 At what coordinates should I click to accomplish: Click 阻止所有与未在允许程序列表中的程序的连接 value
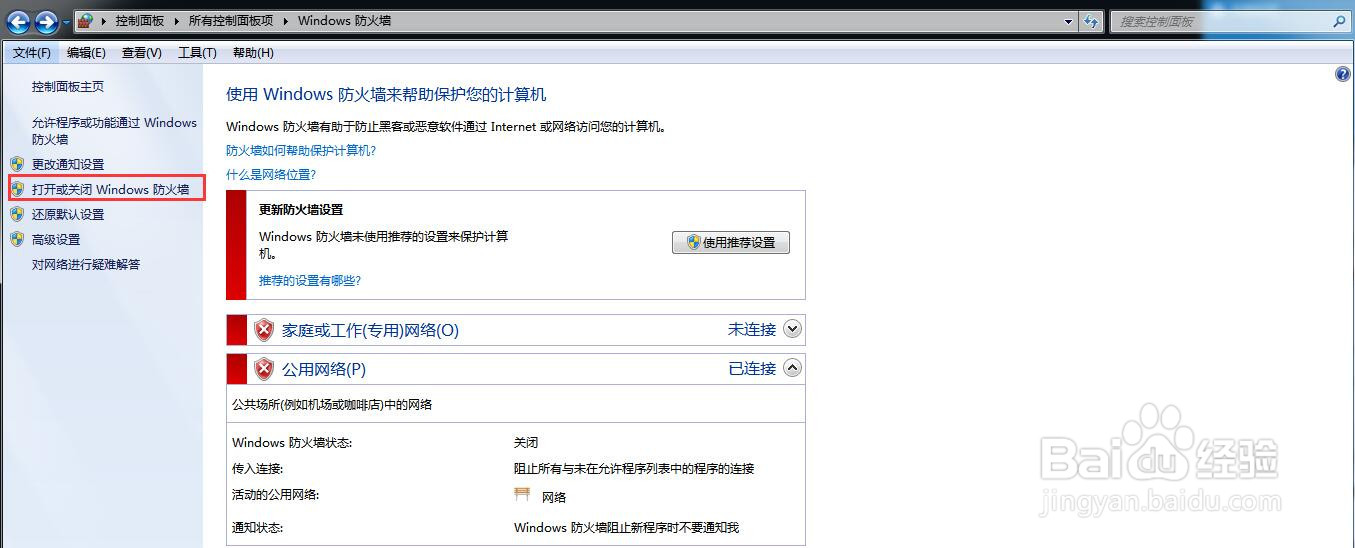pos(634,468)
